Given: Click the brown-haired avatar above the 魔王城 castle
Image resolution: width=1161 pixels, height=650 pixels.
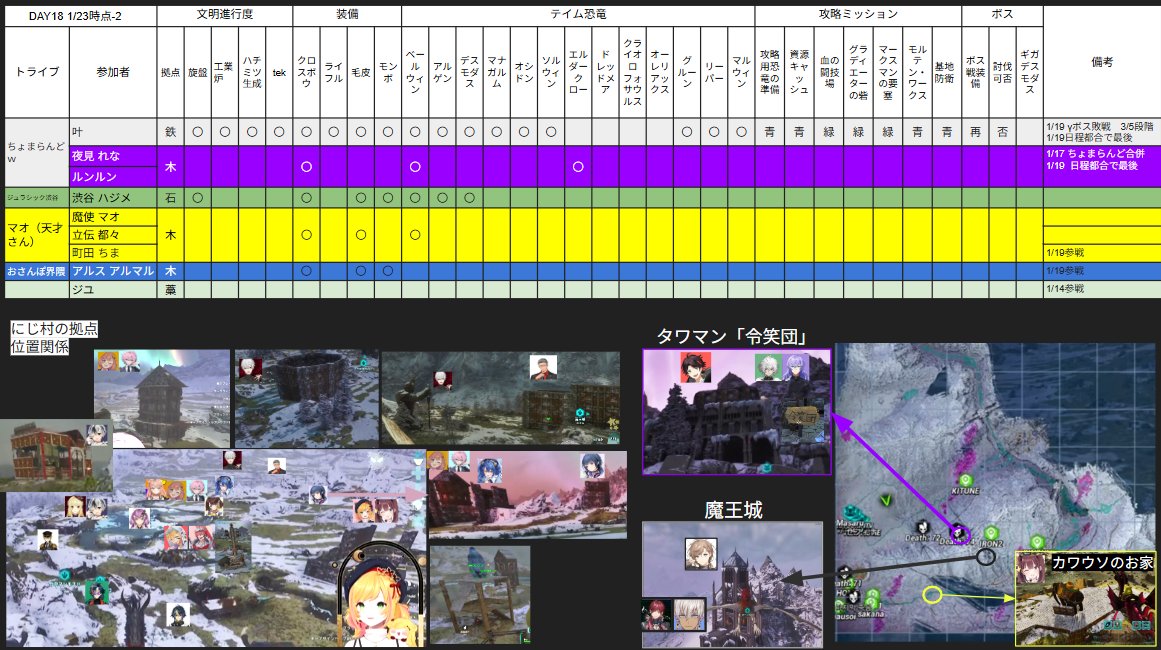Looking at the screenshot, I should (700, 554).
